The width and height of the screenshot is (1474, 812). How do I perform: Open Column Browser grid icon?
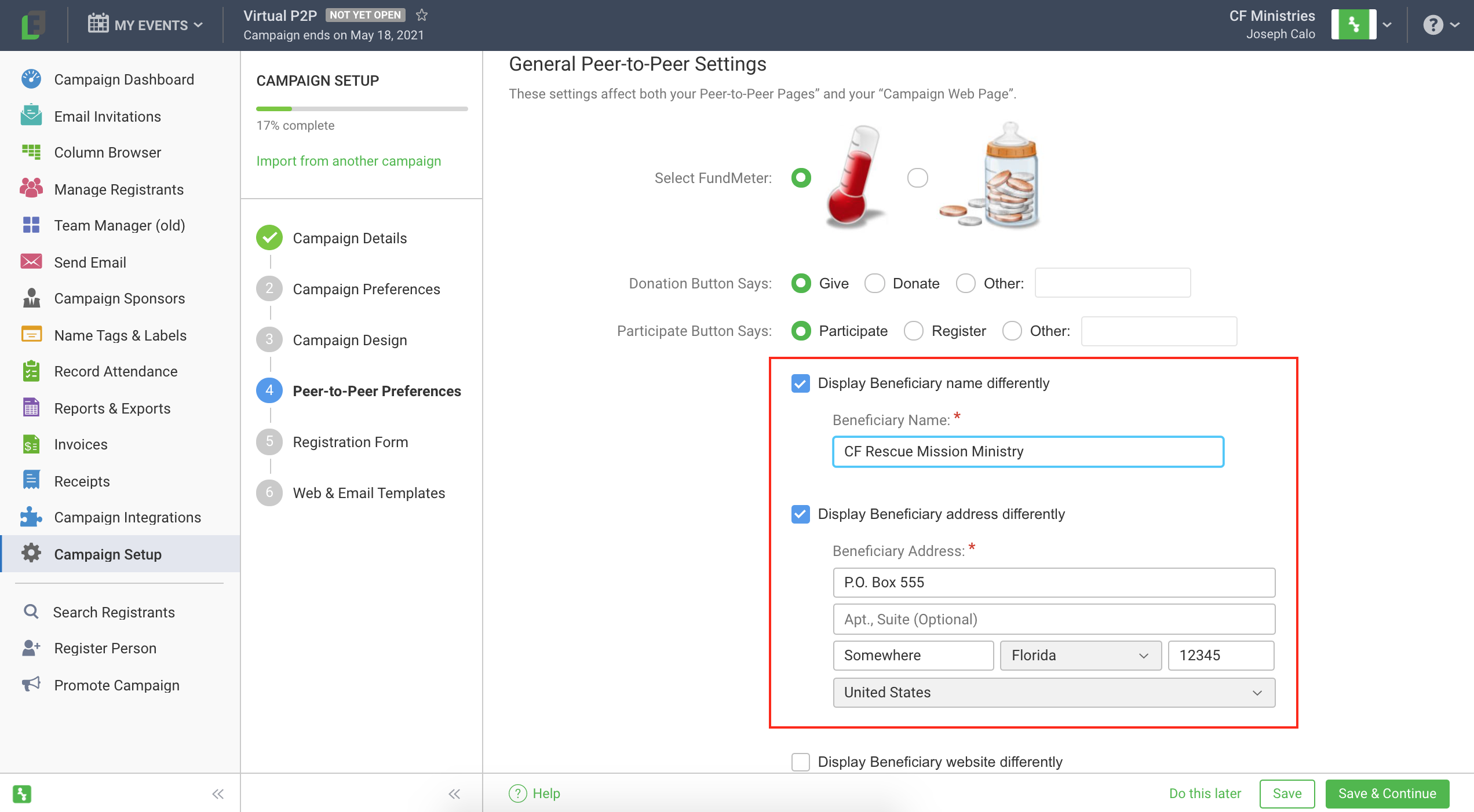coord(31,152)
